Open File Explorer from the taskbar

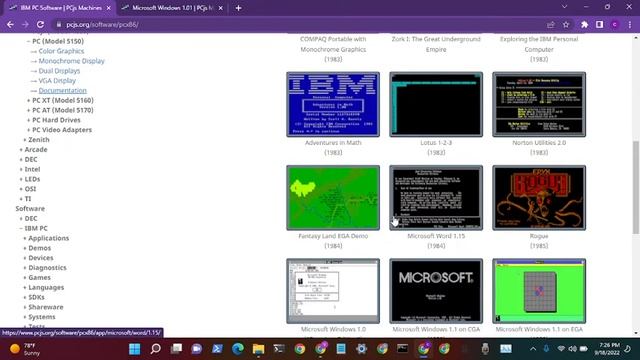[x=258, y=349]
